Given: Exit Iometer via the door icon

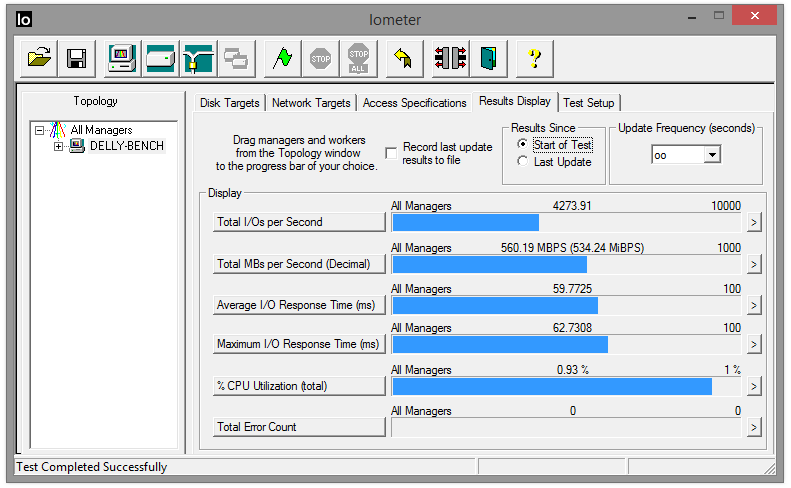Looking at the screenshot, I should [x=488, y=59].
